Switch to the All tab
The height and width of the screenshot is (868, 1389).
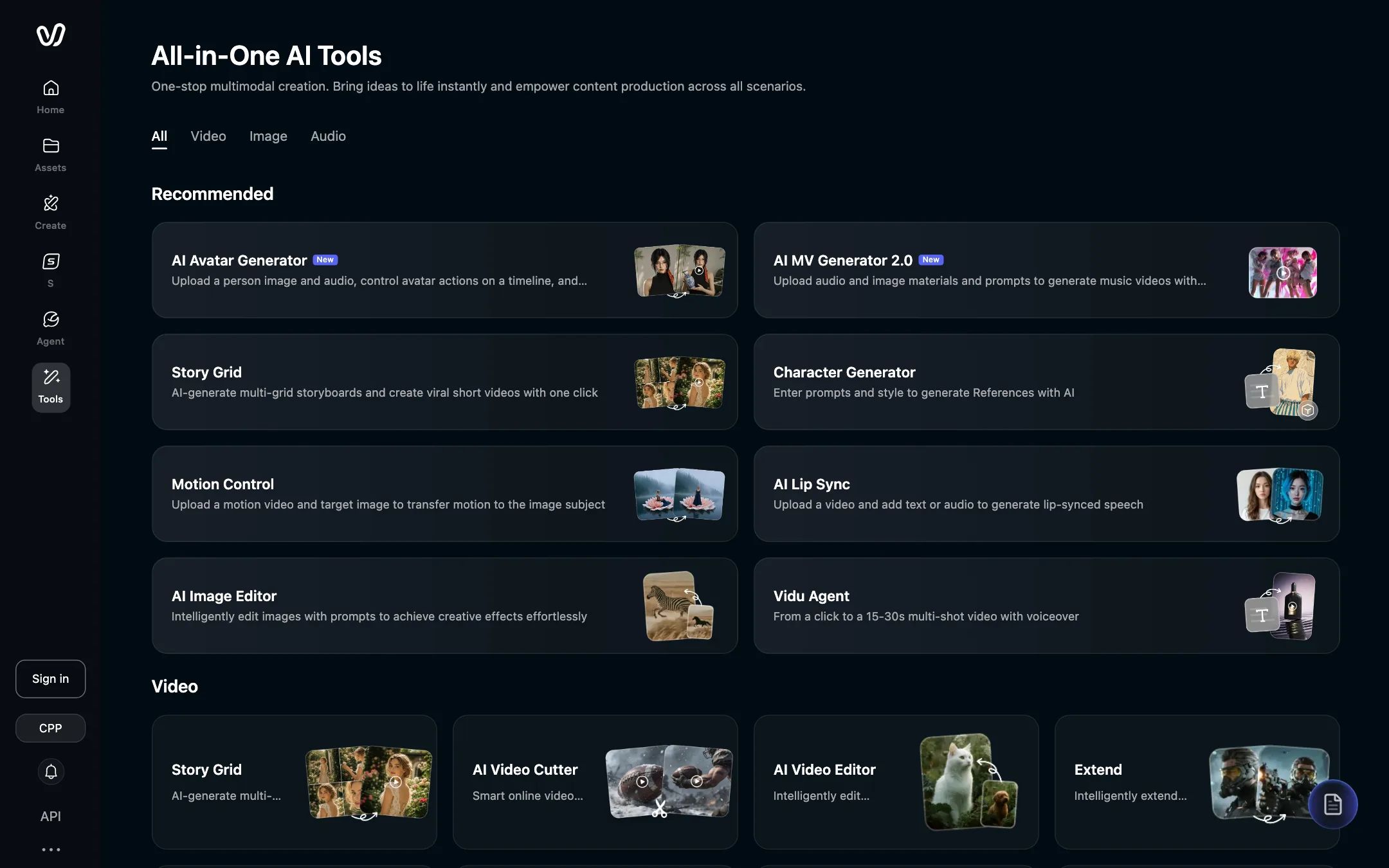pos(159,136)
